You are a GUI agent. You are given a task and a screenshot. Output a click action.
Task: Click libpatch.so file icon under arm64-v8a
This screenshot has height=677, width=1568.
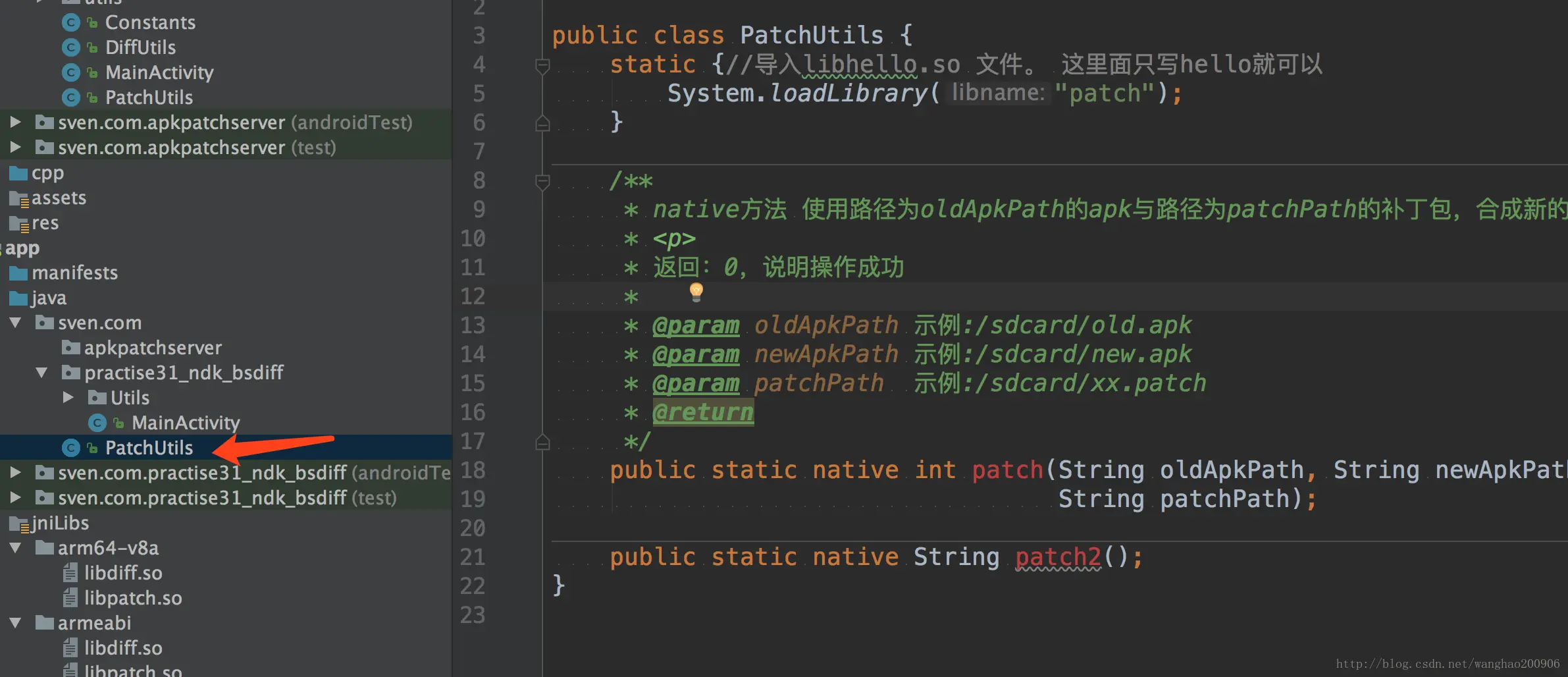pos(70,598)
